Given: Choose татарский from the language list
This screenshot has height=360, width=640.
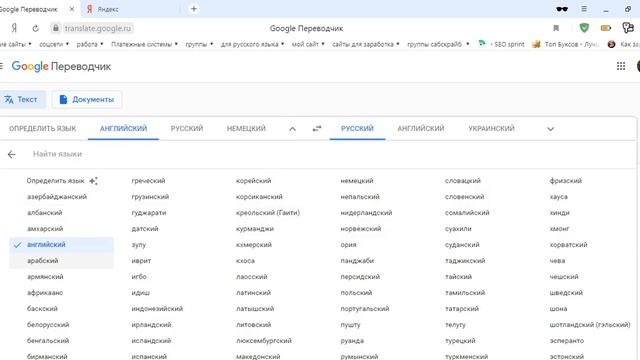Looking at the screenshot, I should [x=462, y=309].
